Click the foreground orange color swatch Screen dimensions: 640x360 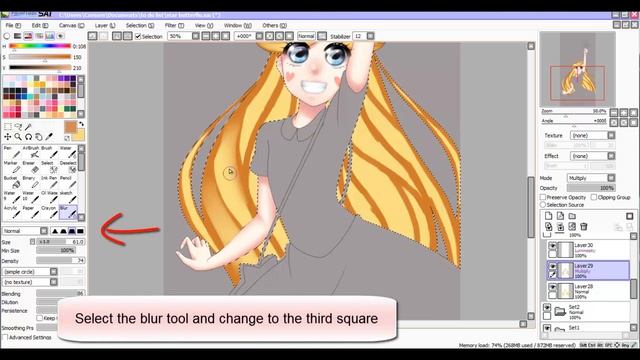tap(71, 127)
